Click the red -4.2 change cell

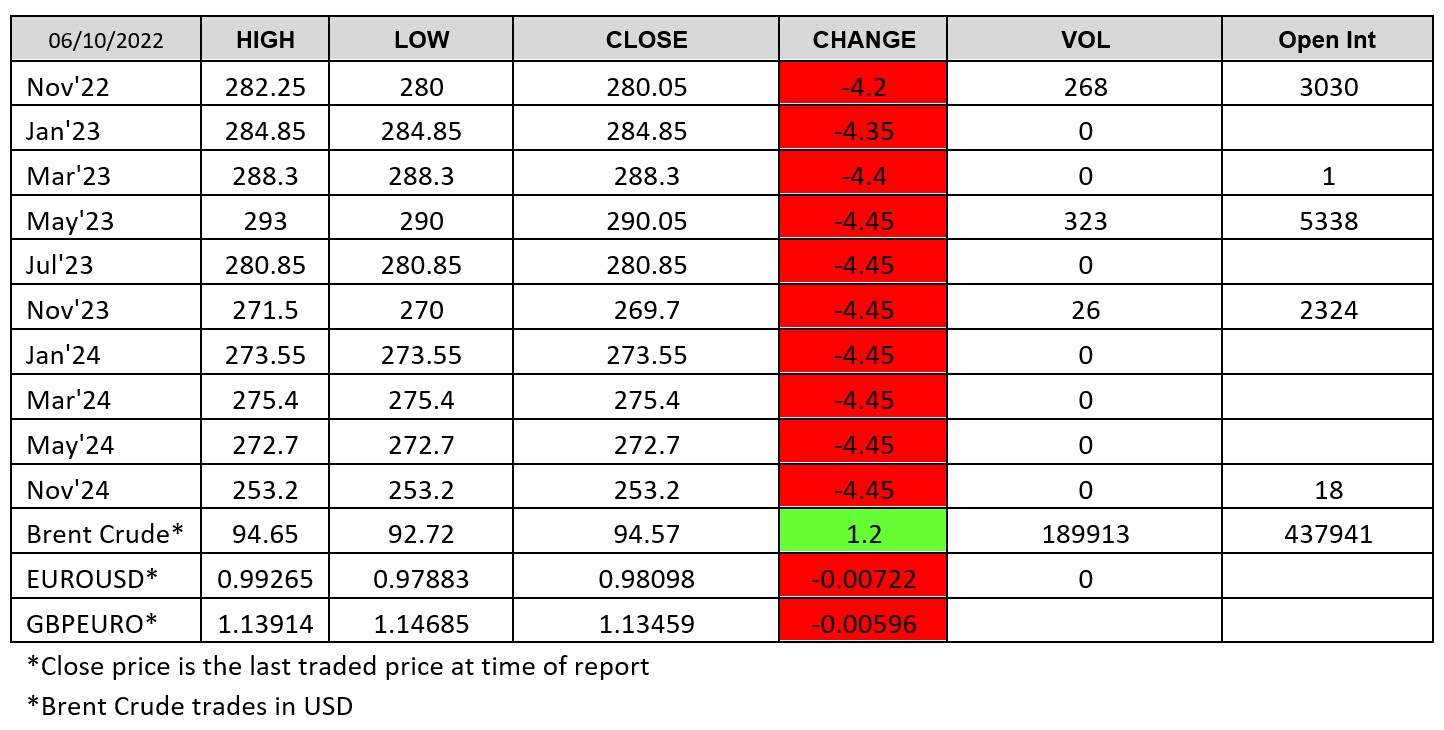click(863, 87)
